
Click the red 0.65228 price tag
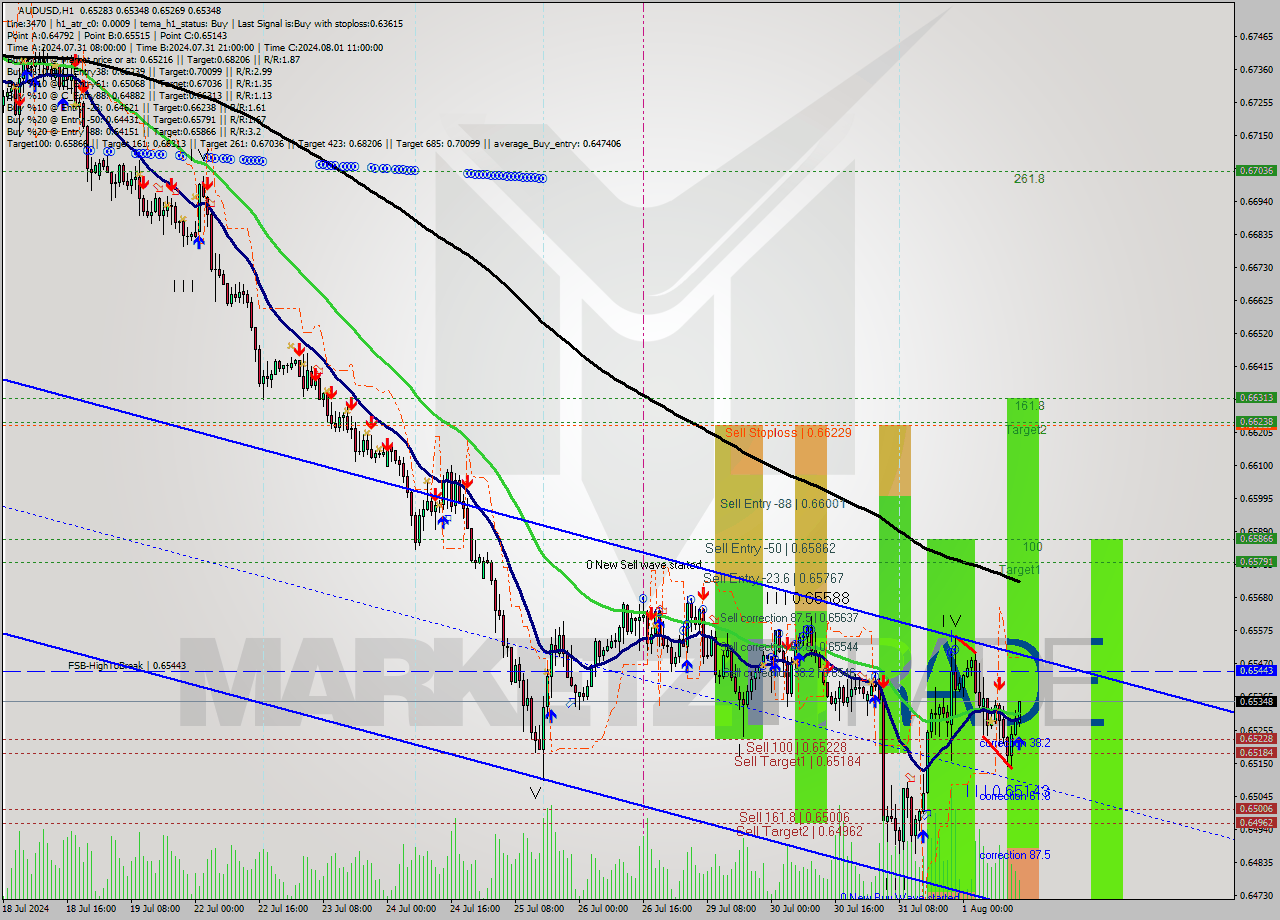click(1256, 739)
